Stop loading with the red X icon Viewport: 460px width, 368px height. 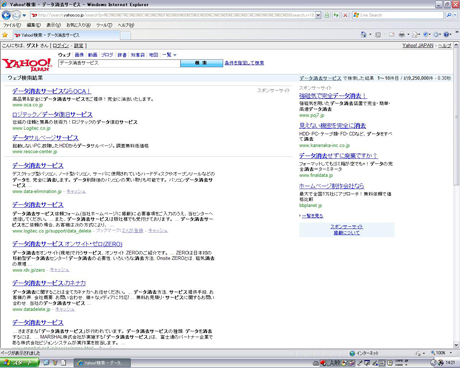(345, 15)
